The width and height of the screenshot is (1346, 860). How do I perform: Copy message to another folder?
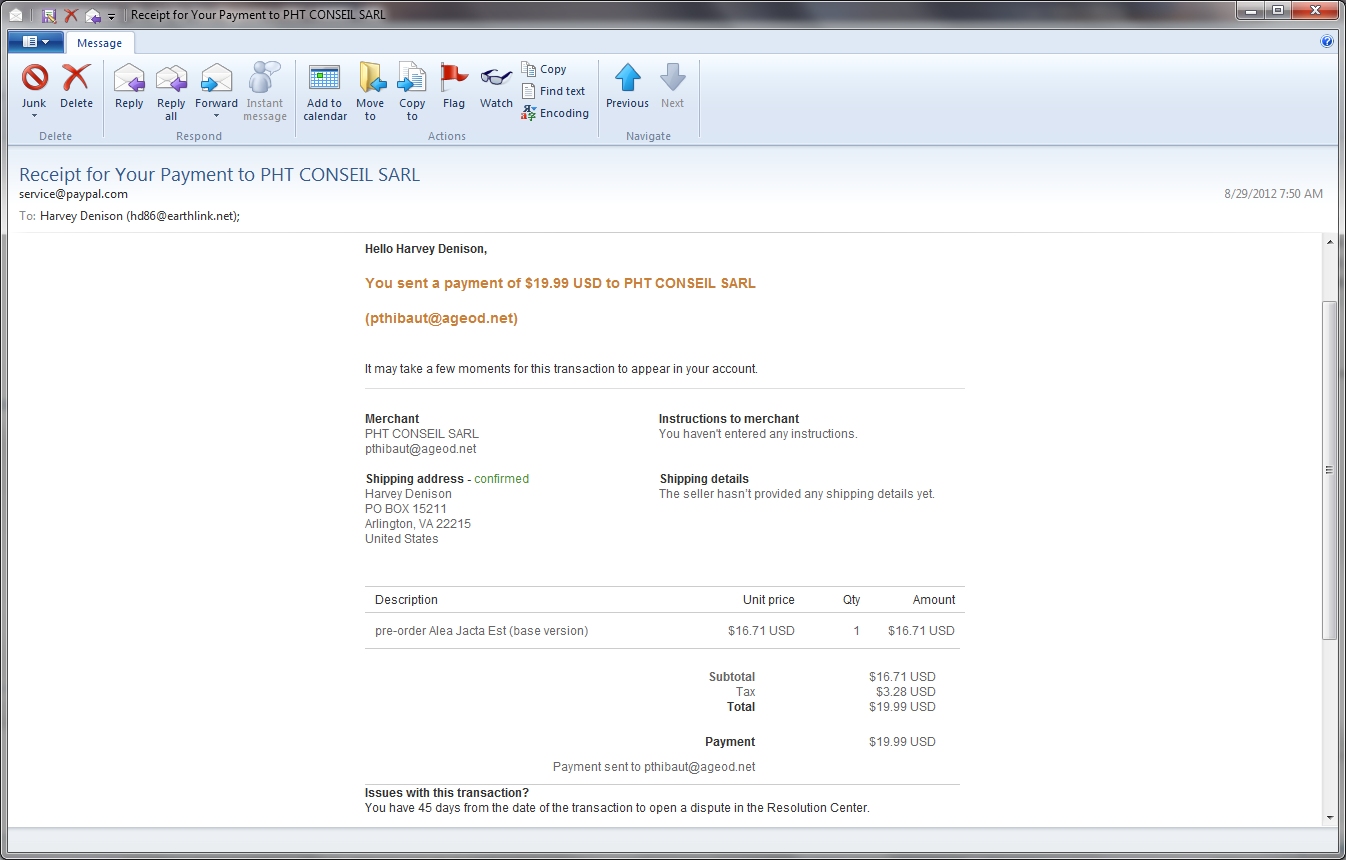pos(412,90)
